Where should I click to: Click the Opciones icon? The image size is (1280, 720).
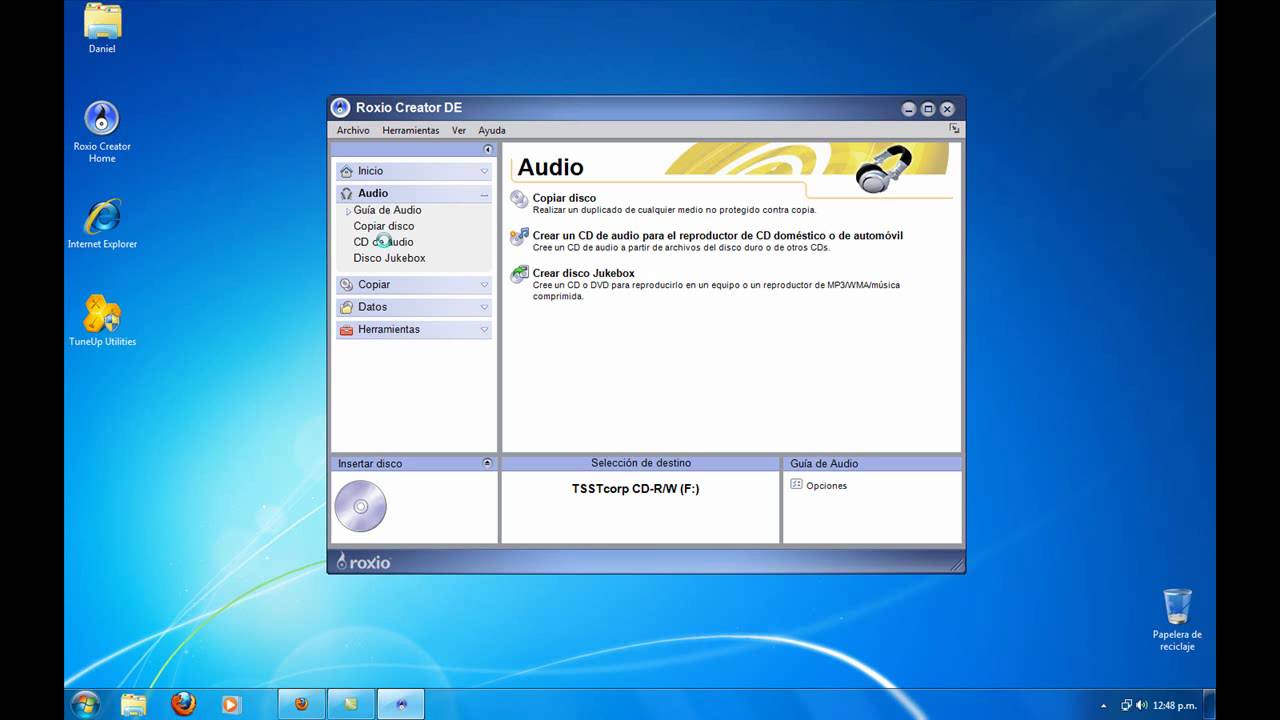coord(796,484)
